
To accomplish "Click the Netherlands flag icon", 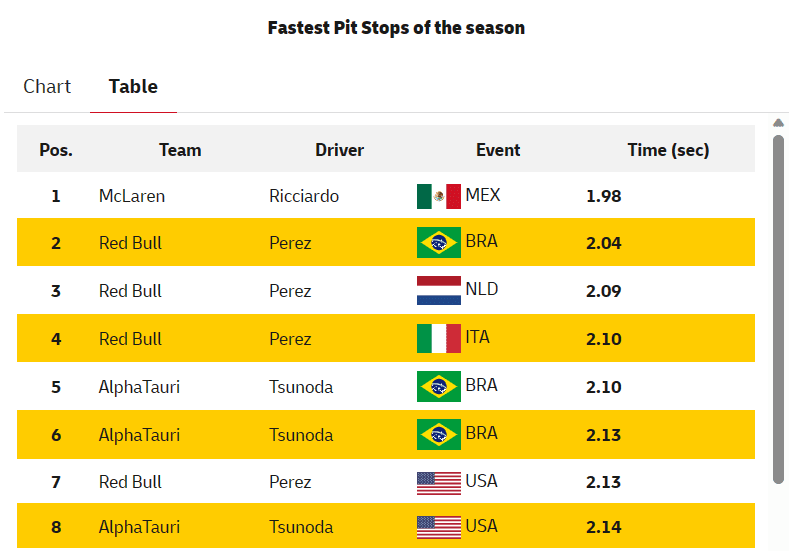I will [438, 291].
